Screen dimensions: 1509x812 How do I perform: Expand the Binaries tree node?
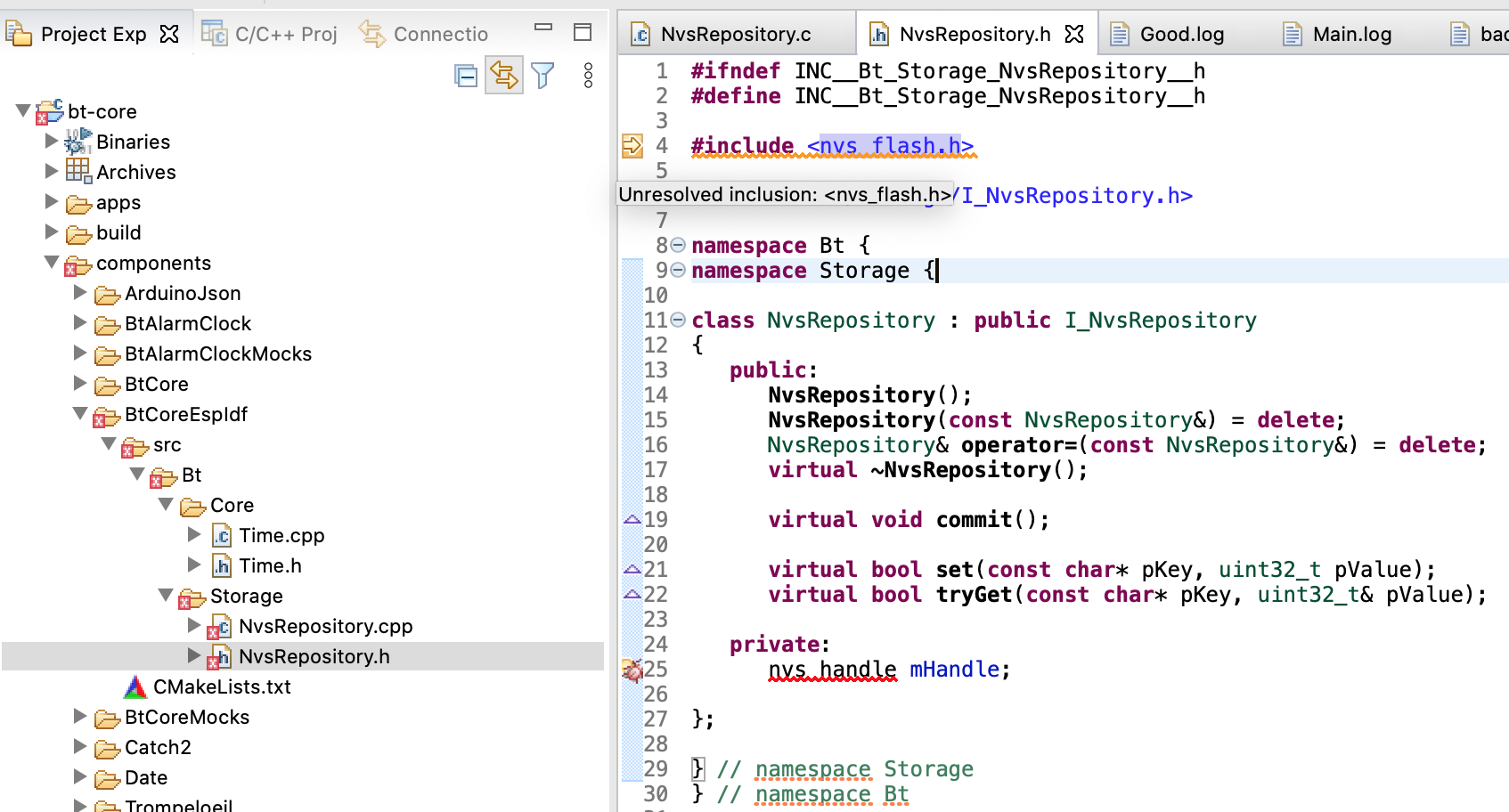pos(50,141)
